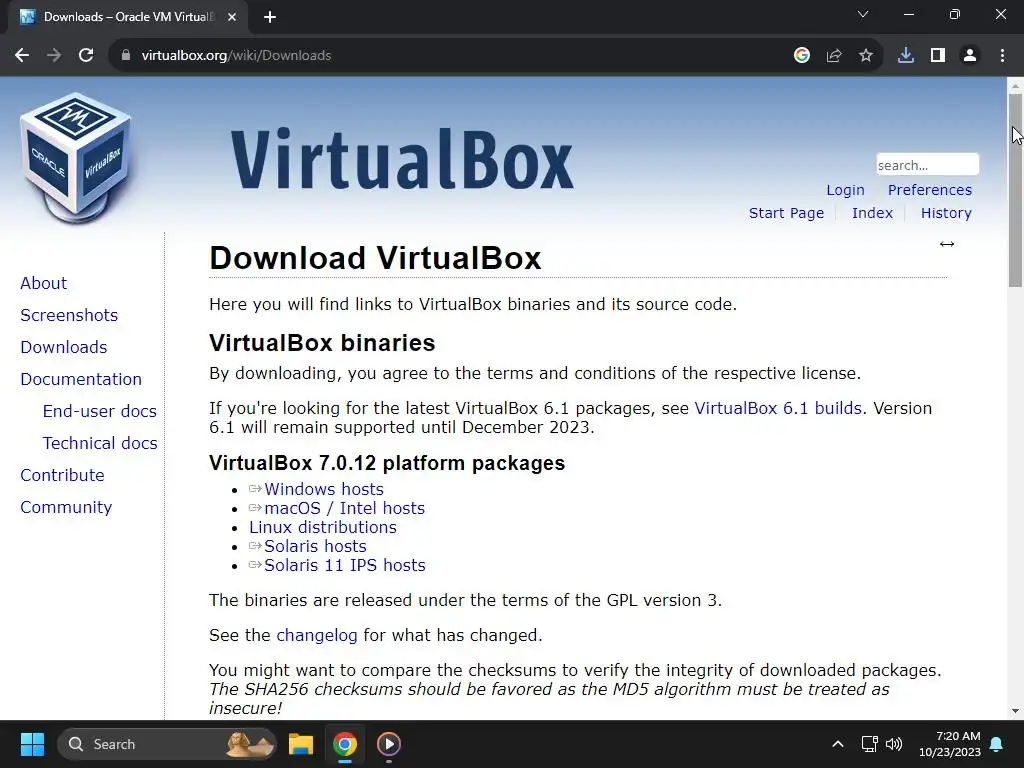Click the VirtualBox banner title
The width and height of the screenshot is (1024, 768).
click(402, 160)
